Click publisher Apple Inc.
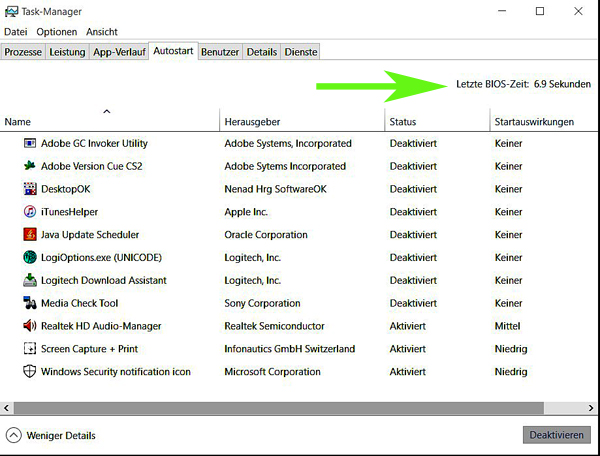 click(x=246, y=212)
